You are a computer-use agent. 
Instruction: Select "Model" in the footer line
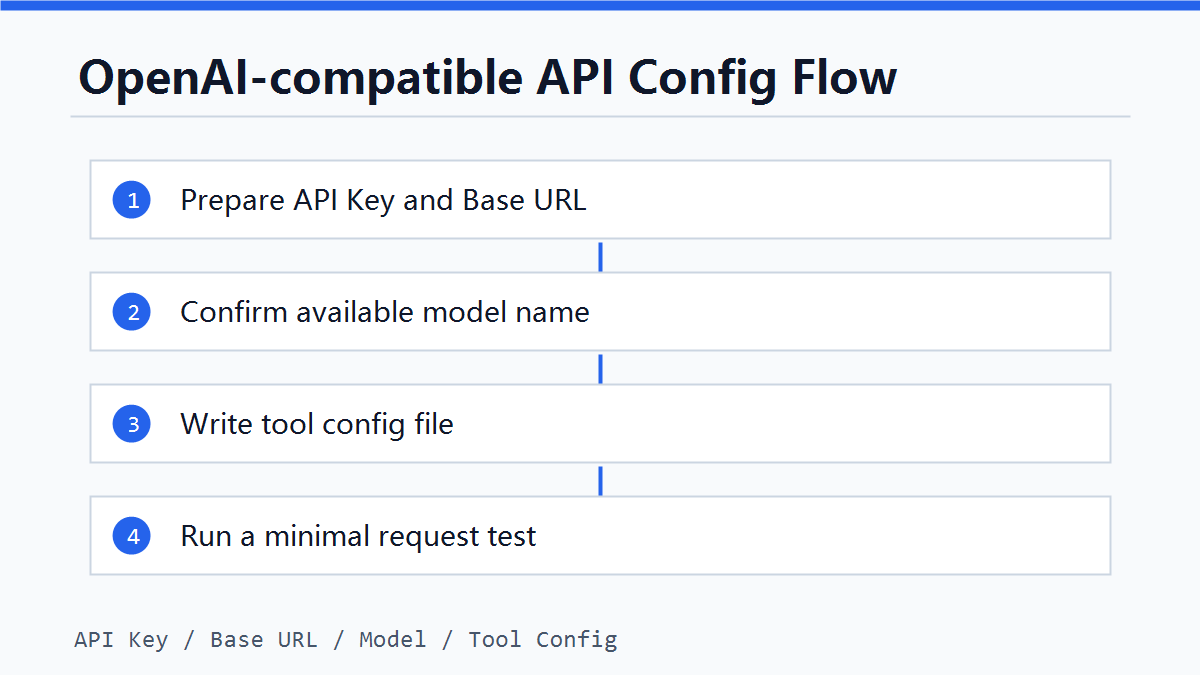[393, 639]
